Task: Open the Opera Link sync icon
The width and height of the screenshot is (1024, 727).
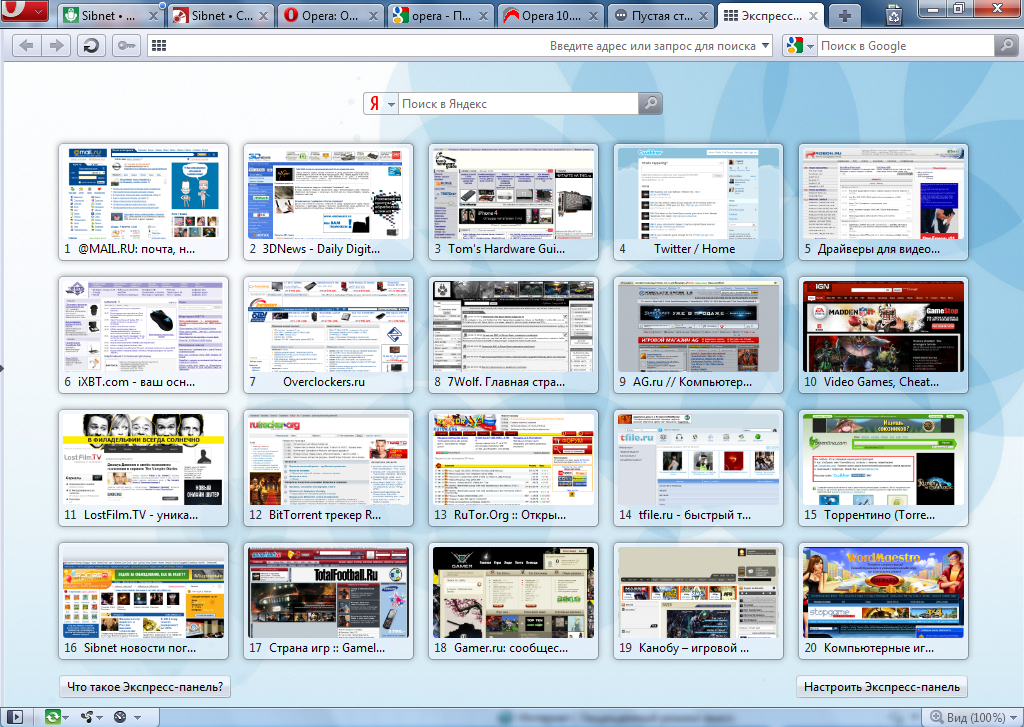Action: (52, 717)
